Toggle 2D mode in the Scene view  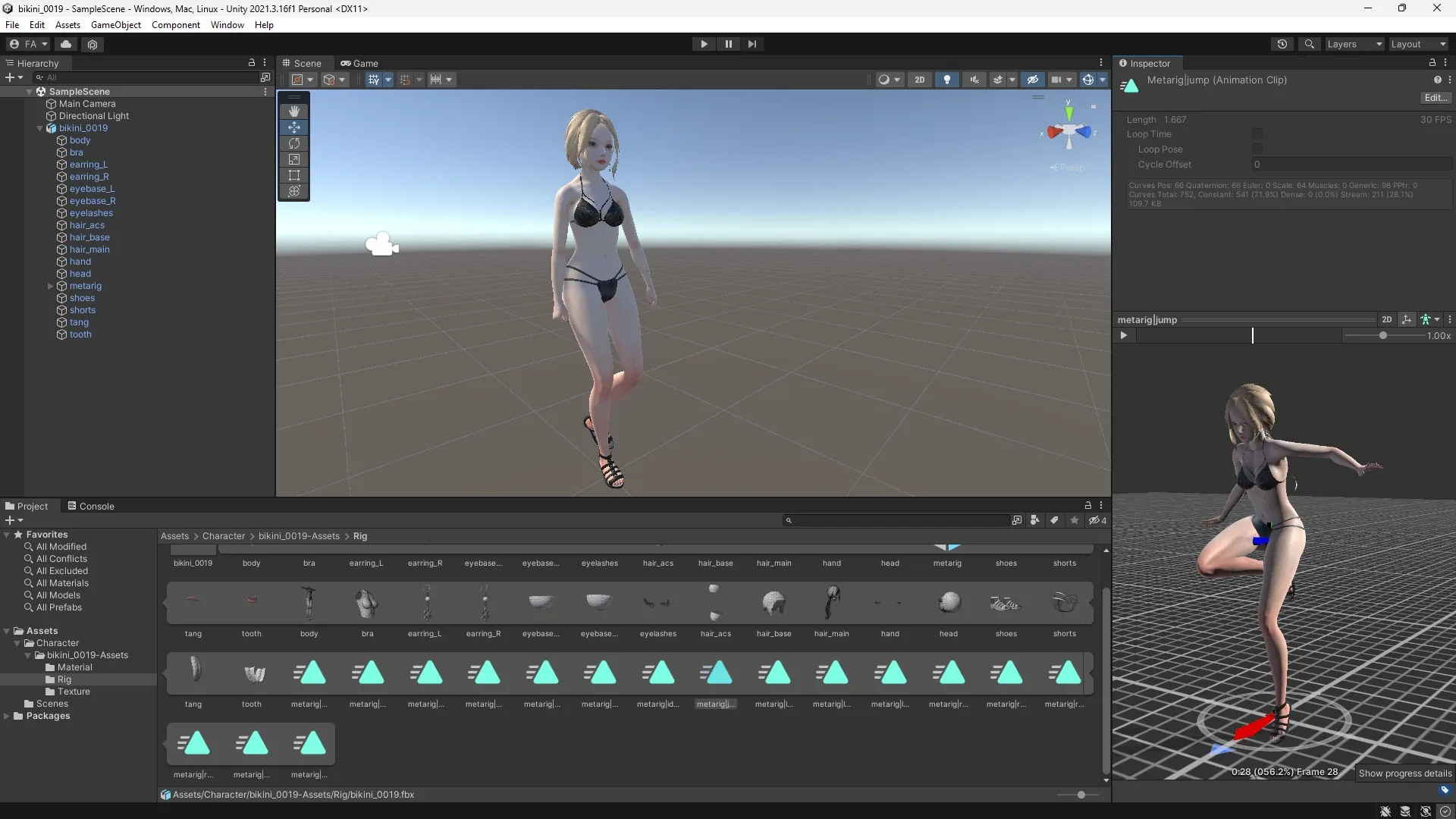click(x=920, y=79)
